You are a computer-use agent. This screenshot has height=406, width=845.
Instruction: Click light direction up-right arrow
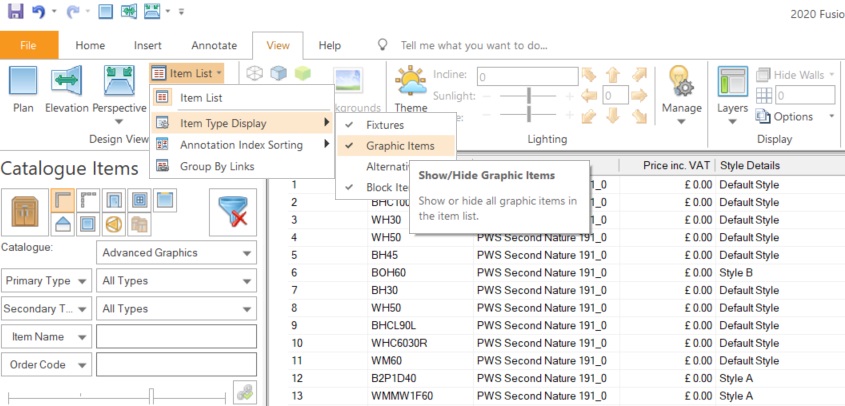[639, 75]
